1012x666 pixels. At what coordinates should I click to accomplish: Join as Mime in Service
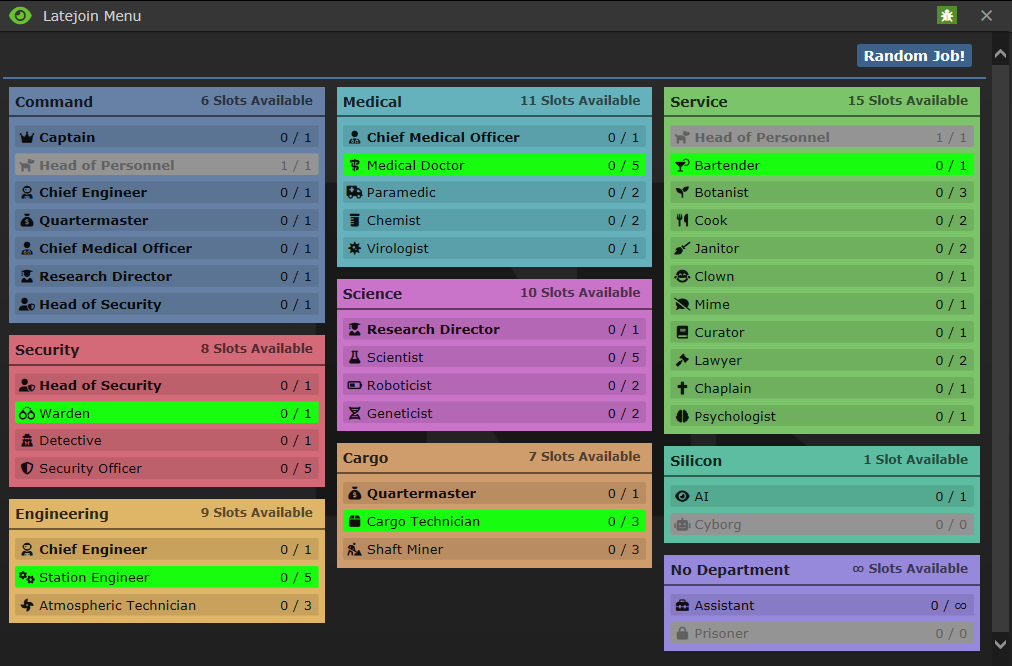[822, 305]
